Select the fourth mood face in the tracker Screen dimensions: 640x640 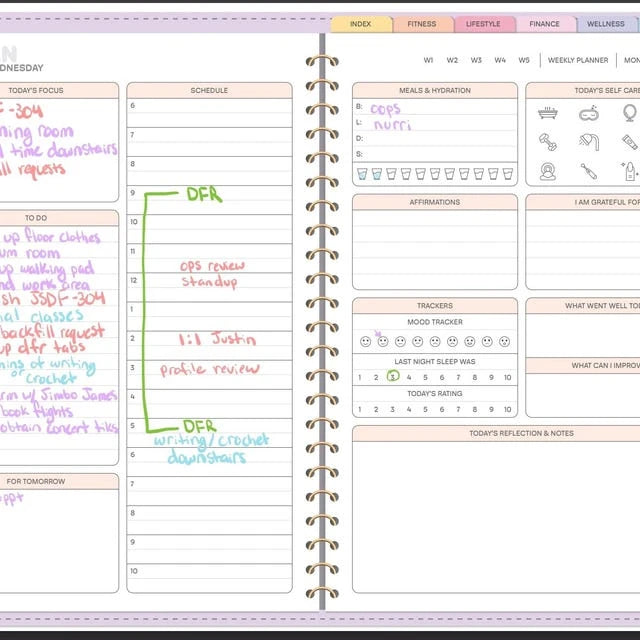[418, 342]
